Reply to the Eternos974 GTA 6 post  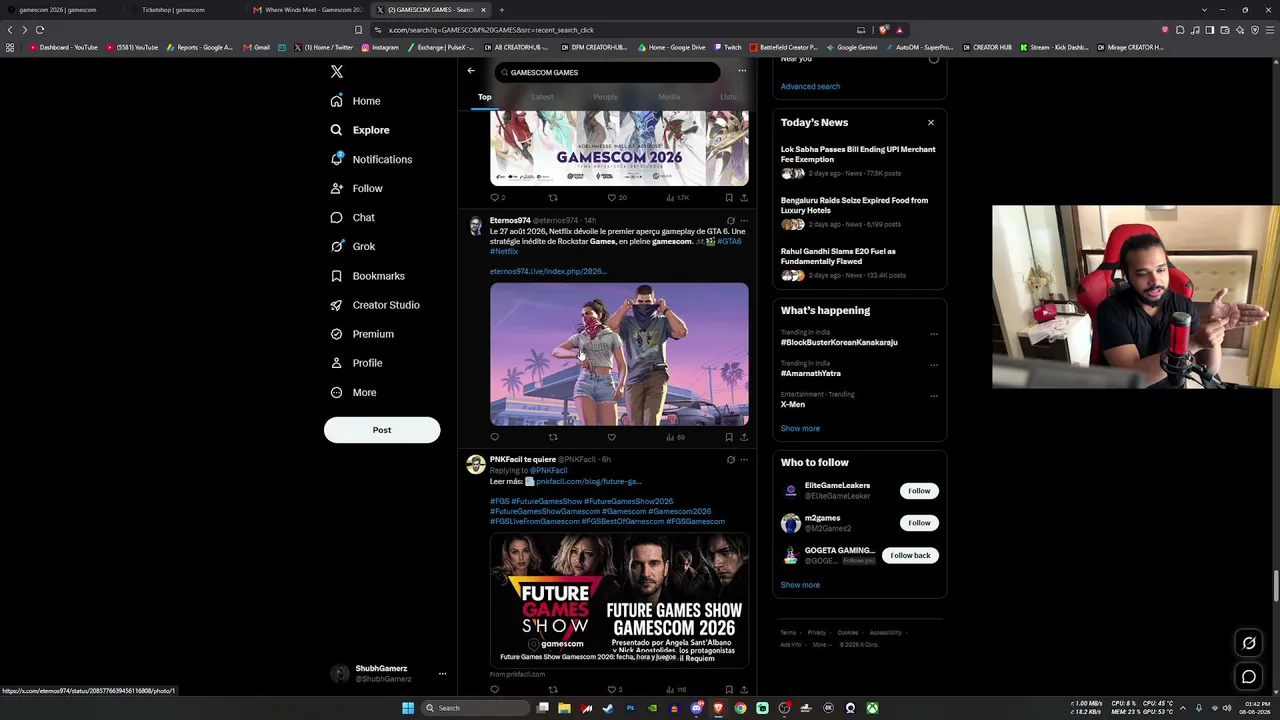(x=494, y=437)
